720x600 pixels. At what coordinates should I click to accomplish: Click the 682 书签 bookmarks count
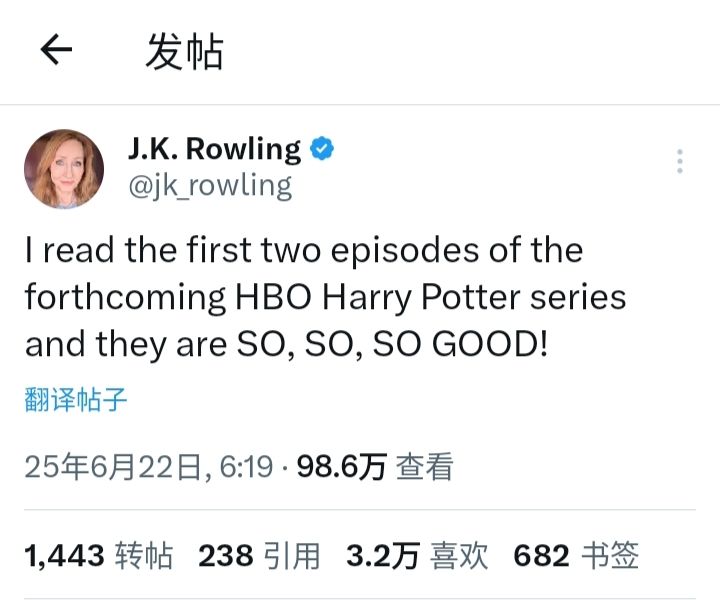pos(576,556)
